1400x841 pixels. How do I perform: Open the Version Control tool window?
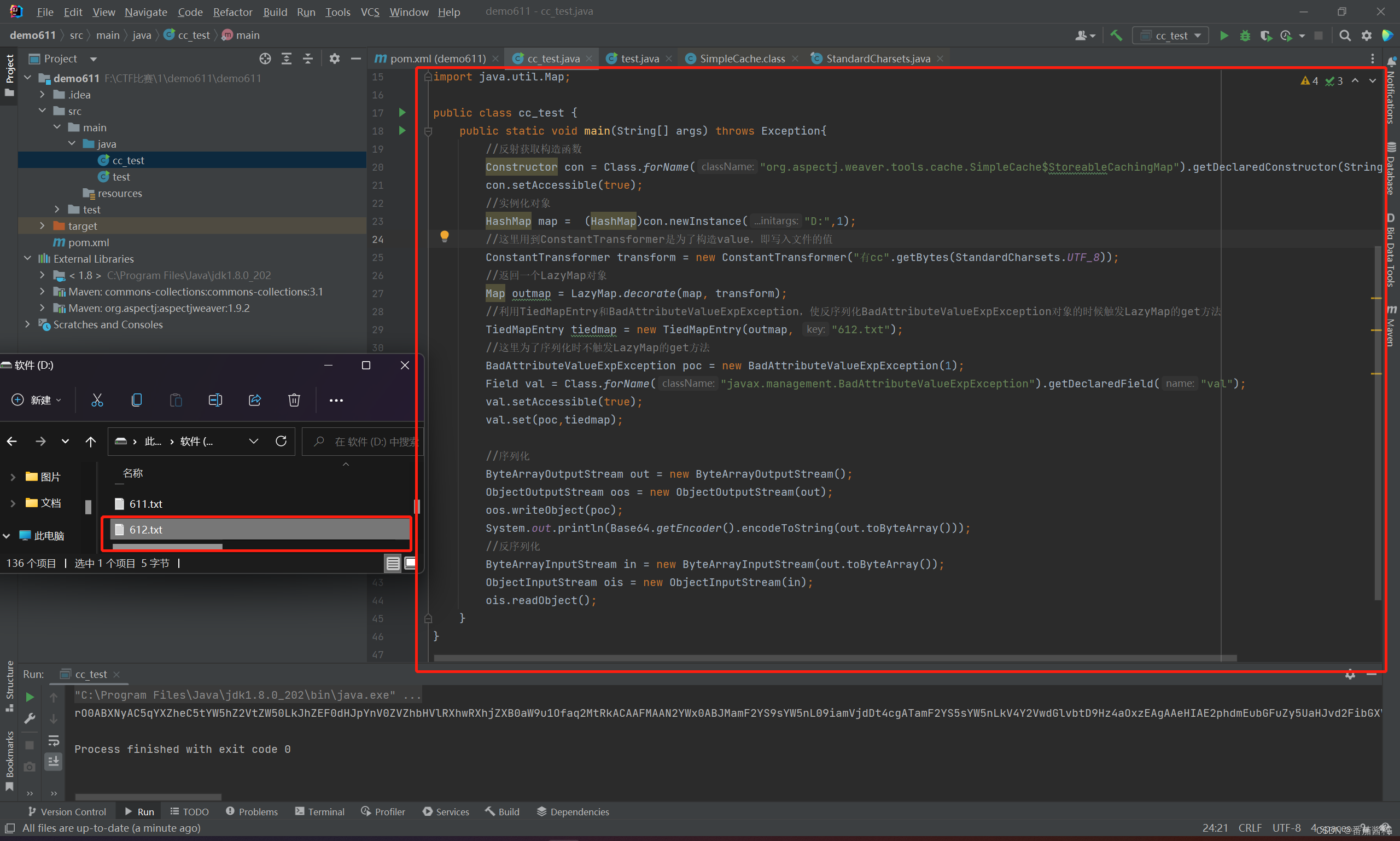point(67,811)
